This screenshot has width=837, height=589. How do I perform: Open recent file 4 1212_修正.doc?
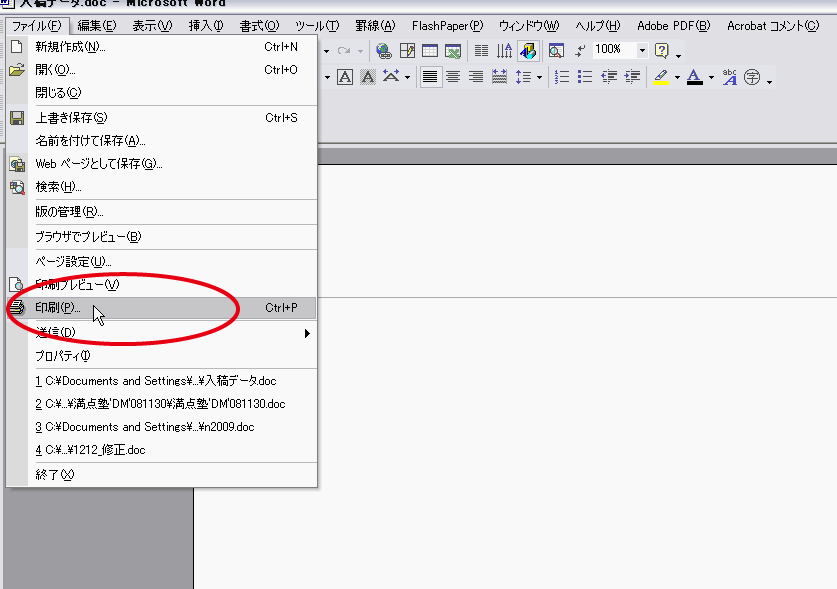pyautogui.click(x=161, y=450)
